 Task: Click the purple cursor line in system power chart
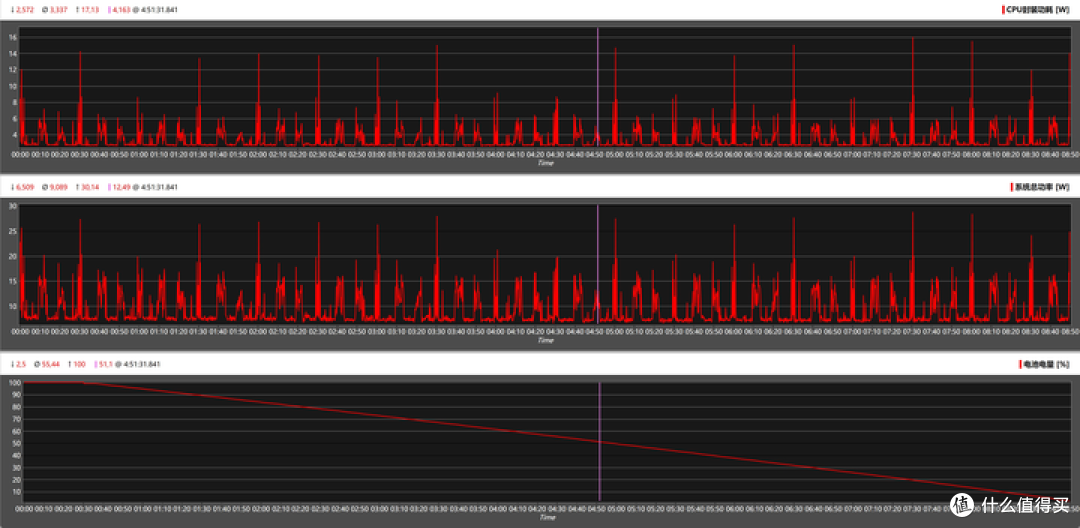point(598,262)
